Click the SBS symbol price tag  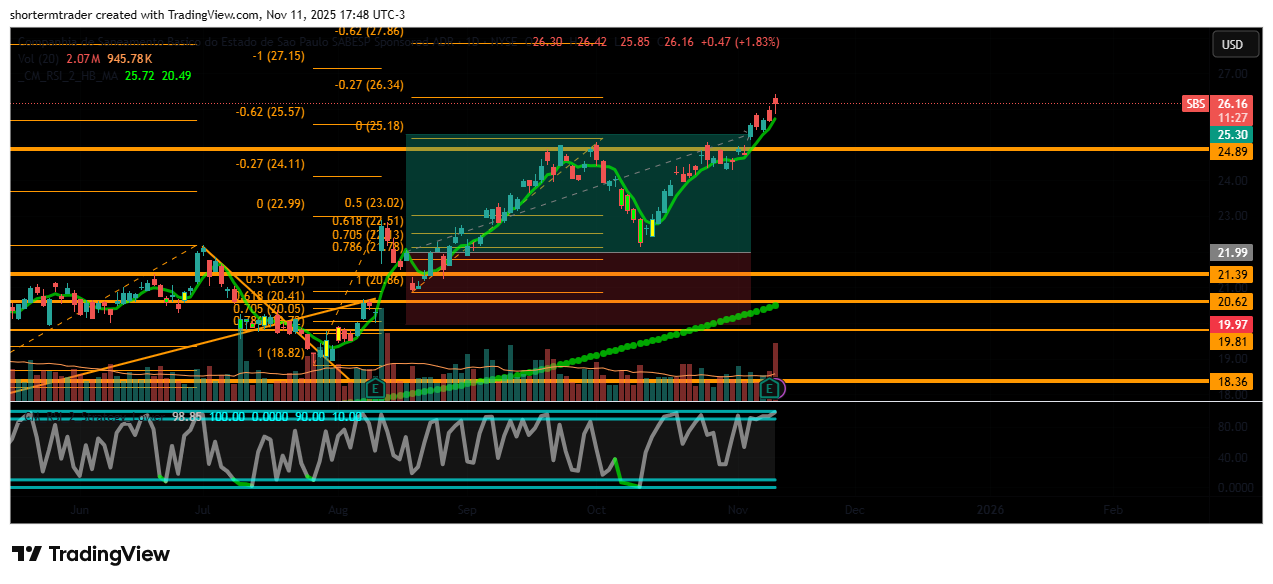(x=1195, y=104)
